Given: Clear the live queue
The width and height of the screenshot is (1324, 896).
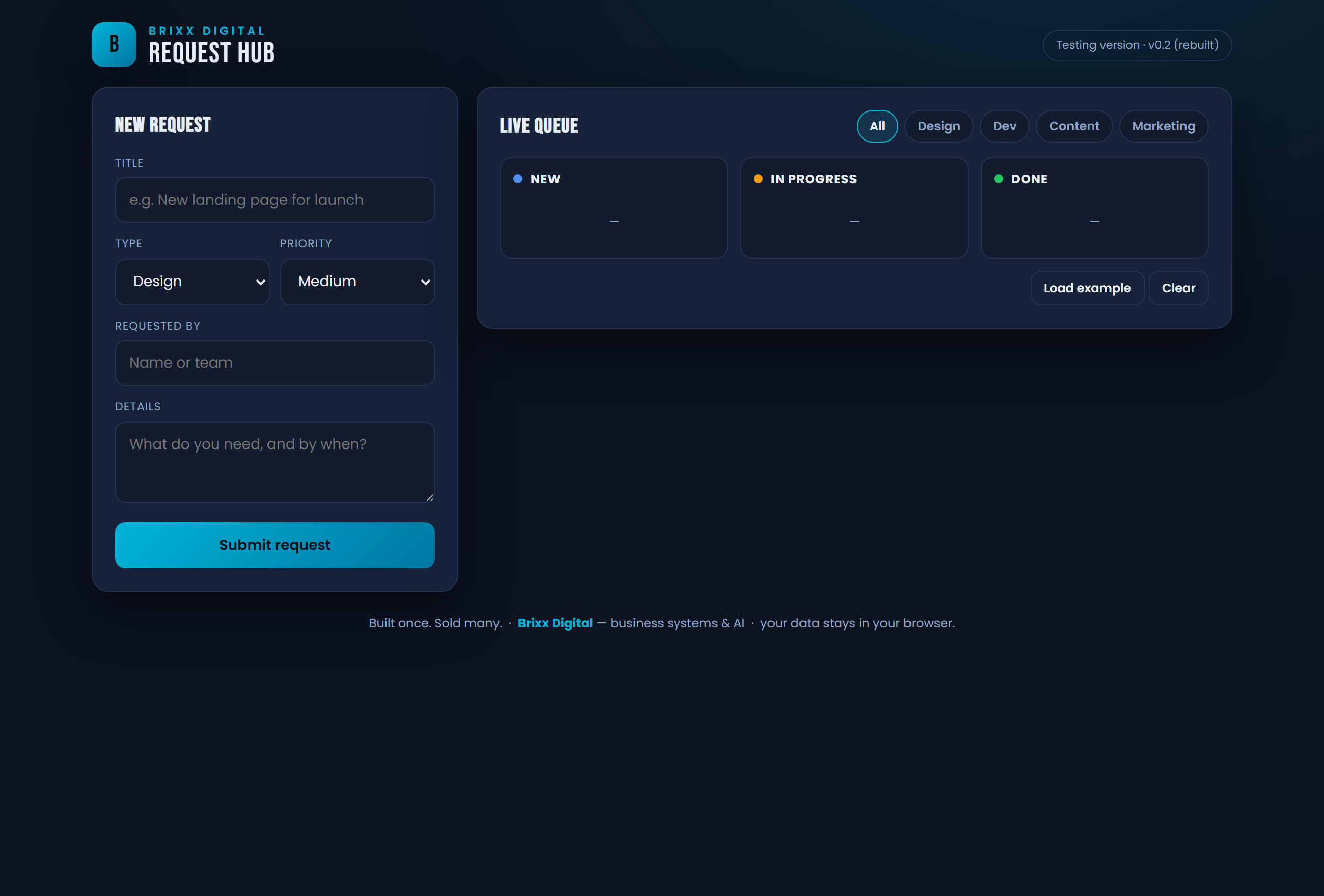Looking at the screenshot, I should 1178,288.
